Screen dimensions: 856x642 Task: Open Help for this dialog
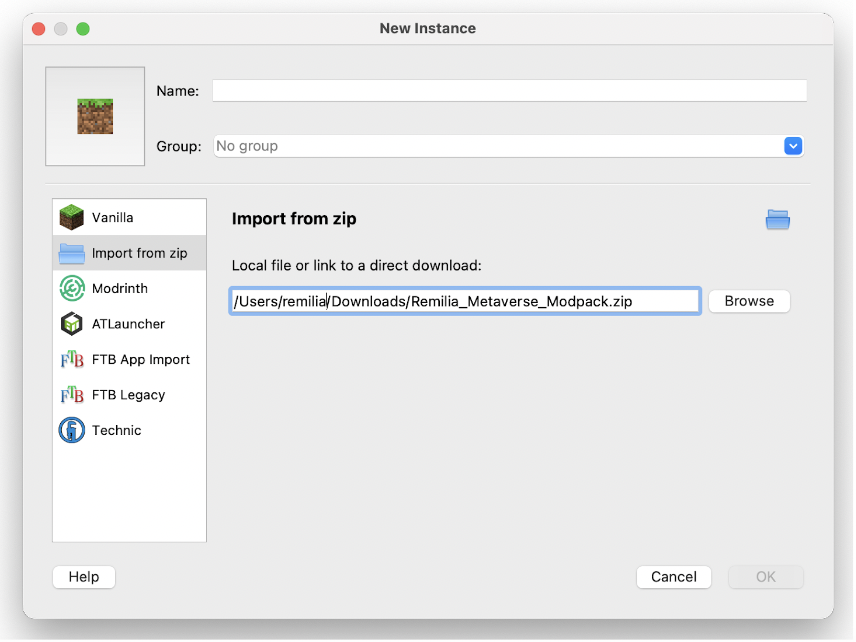[x=84, y=576]
